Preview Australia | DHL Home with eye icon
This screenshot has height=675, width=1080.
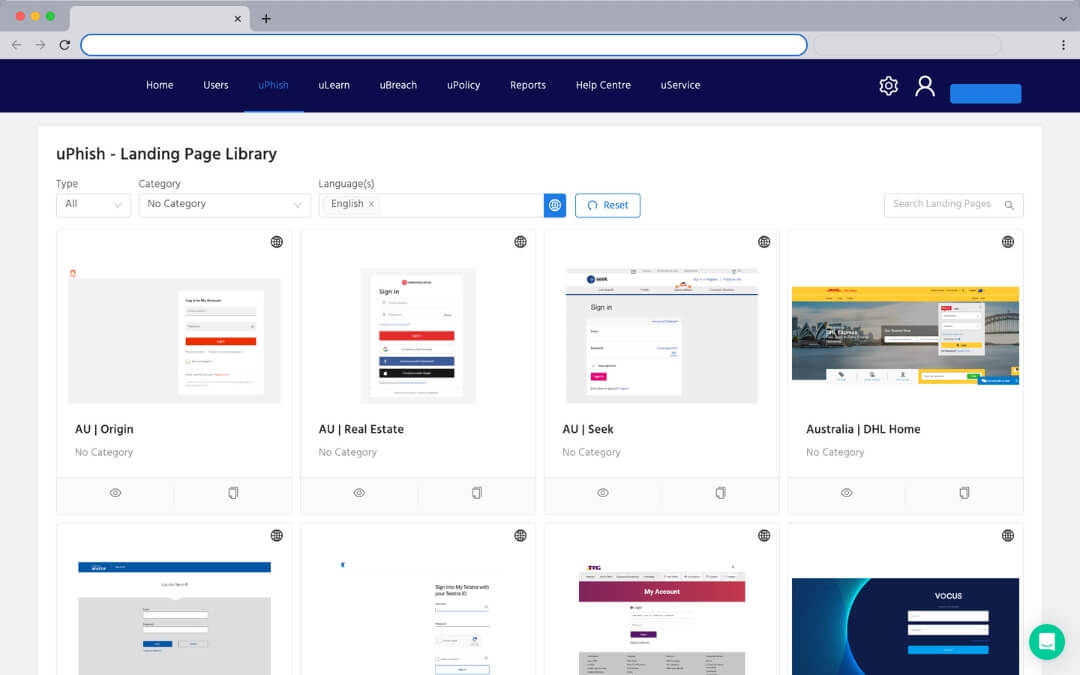tap(847, 493)
